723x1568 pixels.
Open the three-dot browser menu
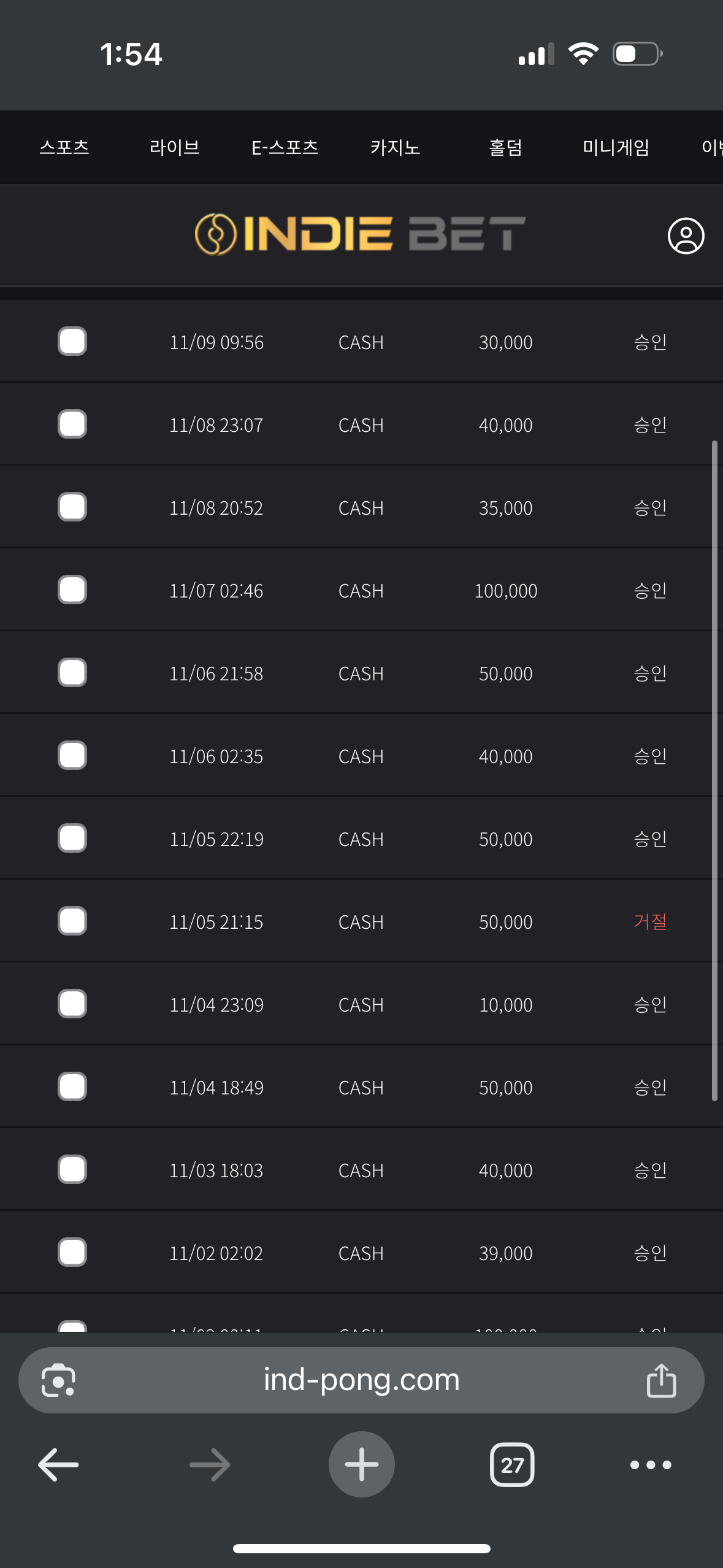pyautogui.click(x=650, y=1465)
